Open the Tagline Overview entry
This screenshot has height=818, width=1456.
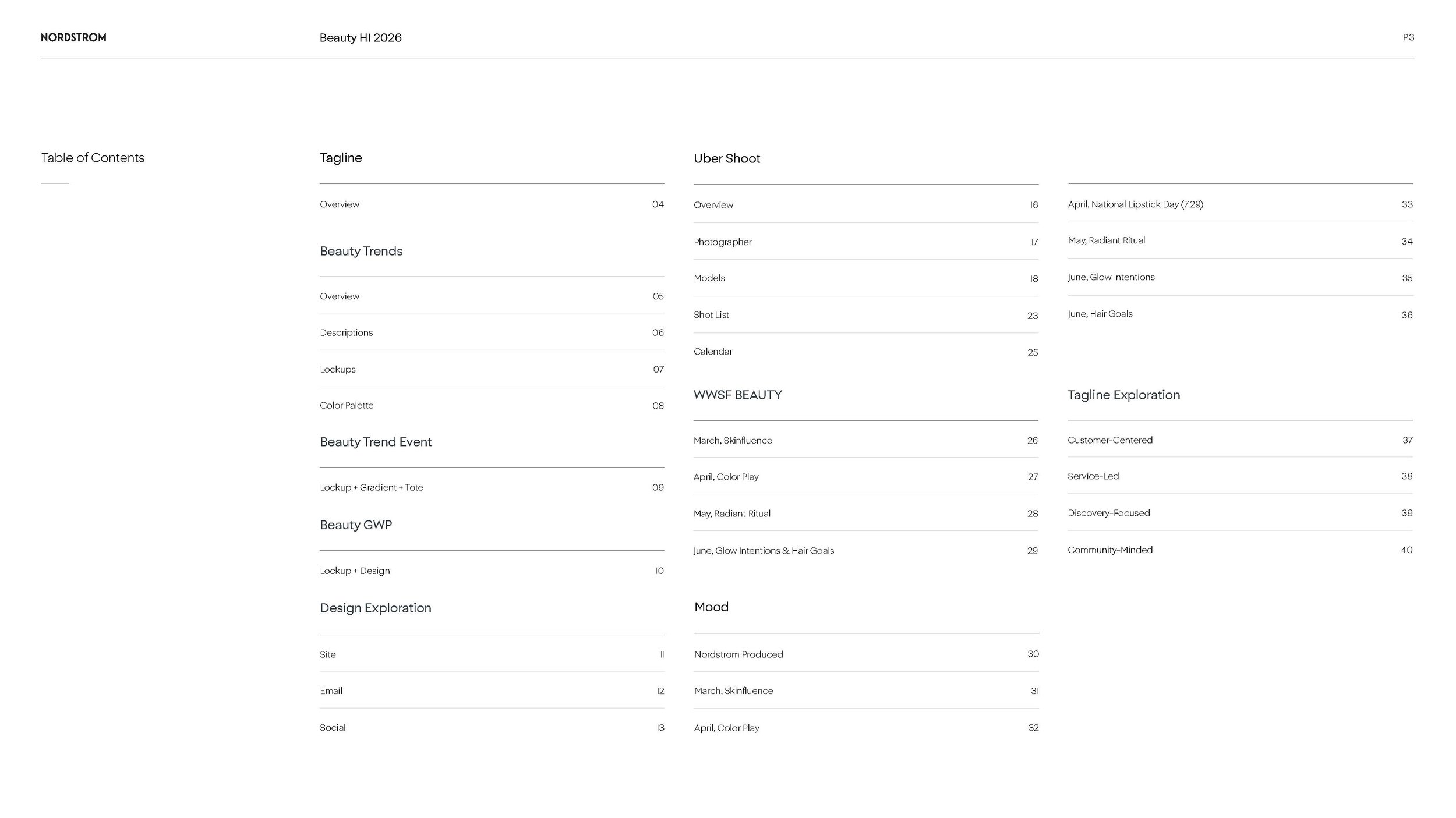(x=340, y=204)
